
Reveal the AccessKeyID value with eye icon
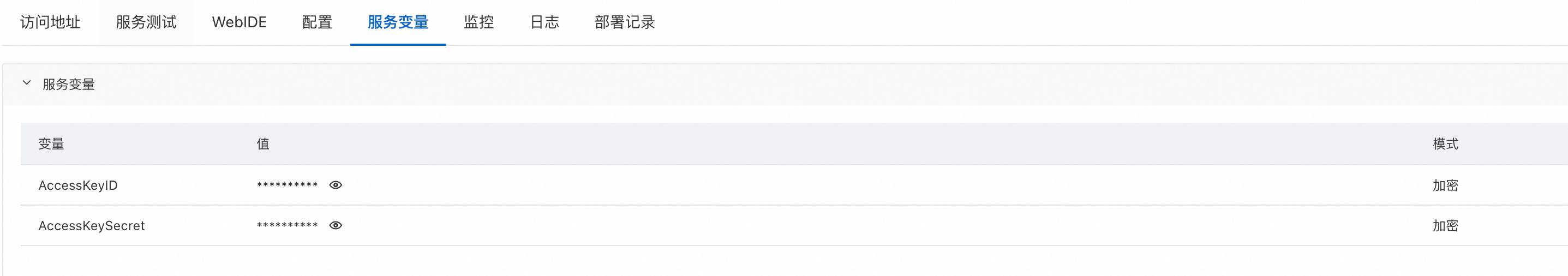pyautogui.click(x=336, y=185)
